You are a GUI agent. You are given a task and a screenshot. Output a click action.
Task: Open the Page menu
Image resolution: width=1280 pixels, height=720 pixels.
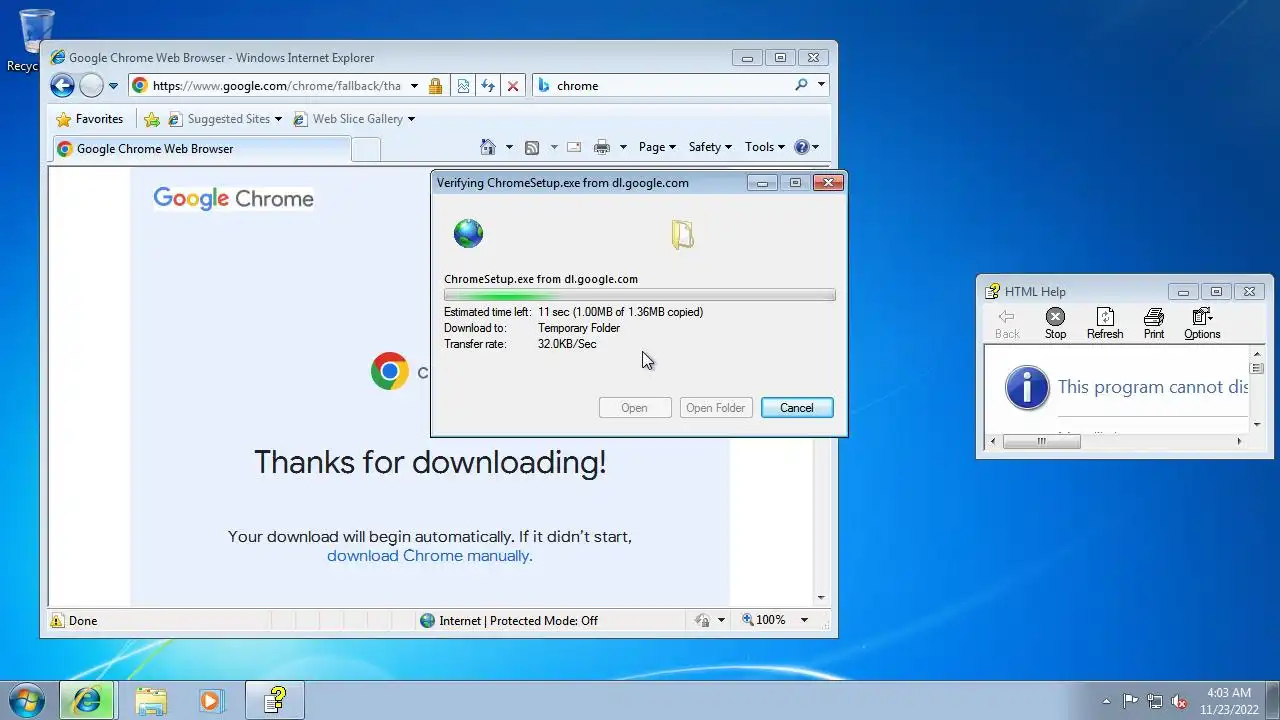pyautogui.click(x=657, y=147)
